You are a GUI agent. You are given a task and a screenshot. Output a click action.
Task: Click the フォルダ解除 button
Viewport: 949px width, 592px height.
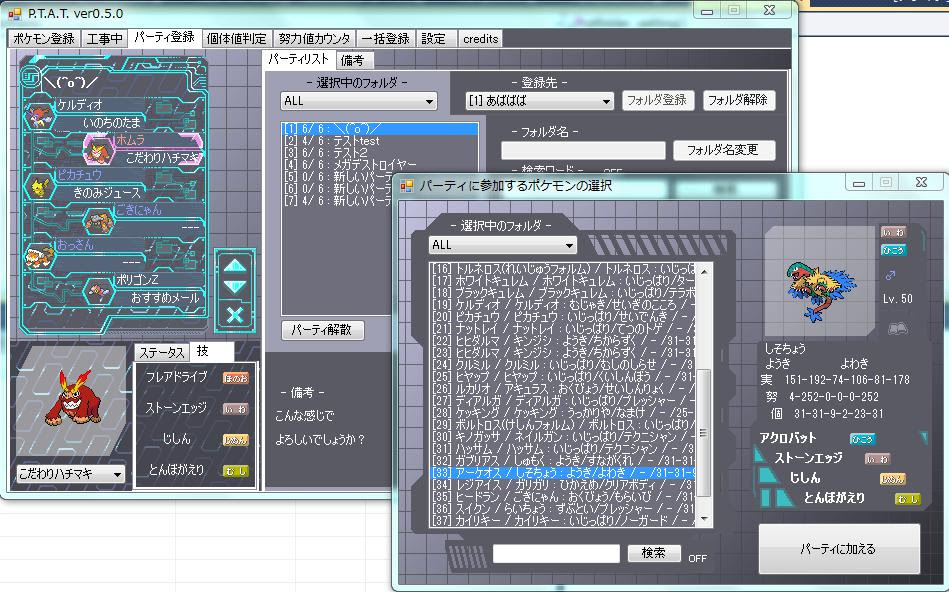point(738,100)
